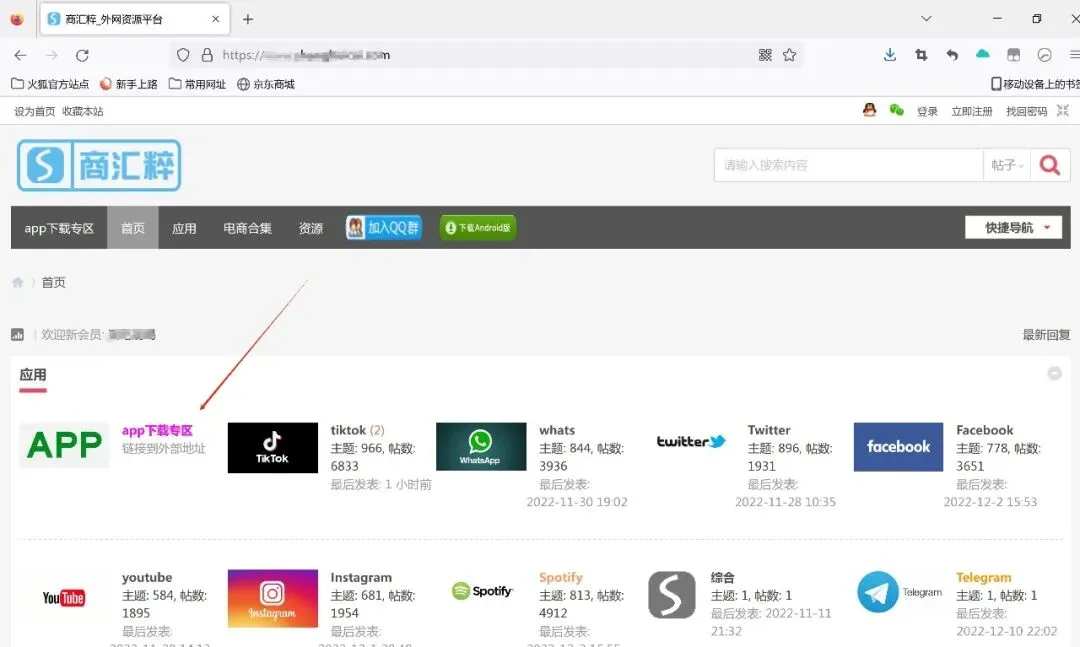Select the app下载专区 nav item

pos(59,227)
